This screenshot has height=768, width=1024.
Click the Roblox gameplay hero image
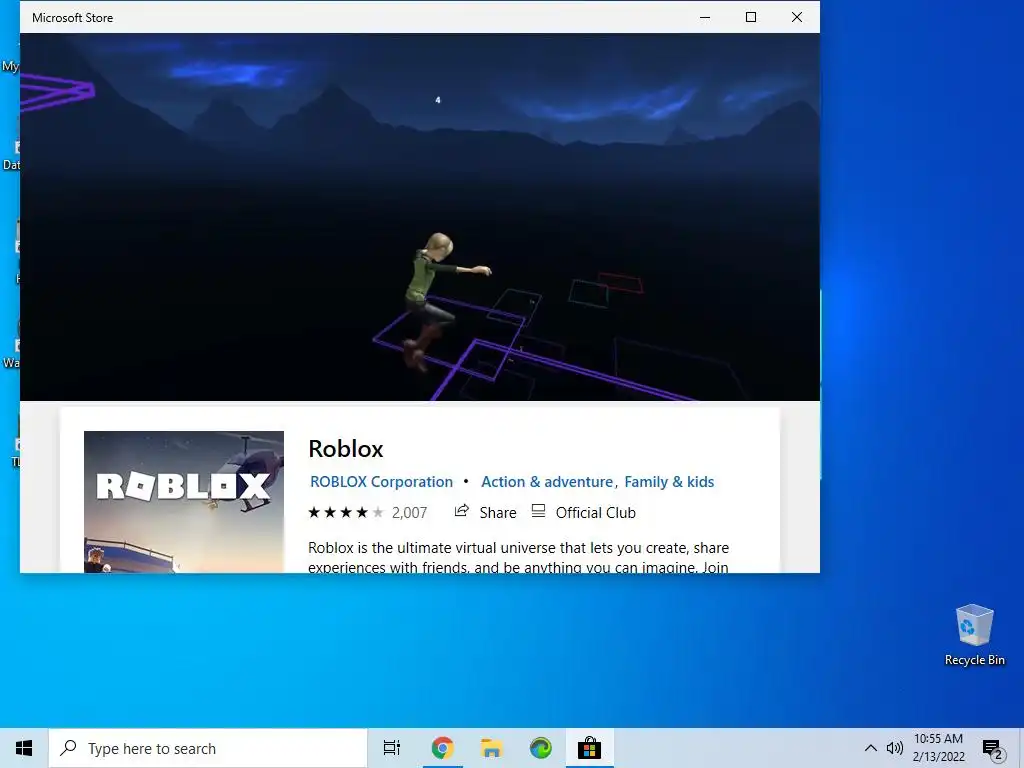point(420,217)
